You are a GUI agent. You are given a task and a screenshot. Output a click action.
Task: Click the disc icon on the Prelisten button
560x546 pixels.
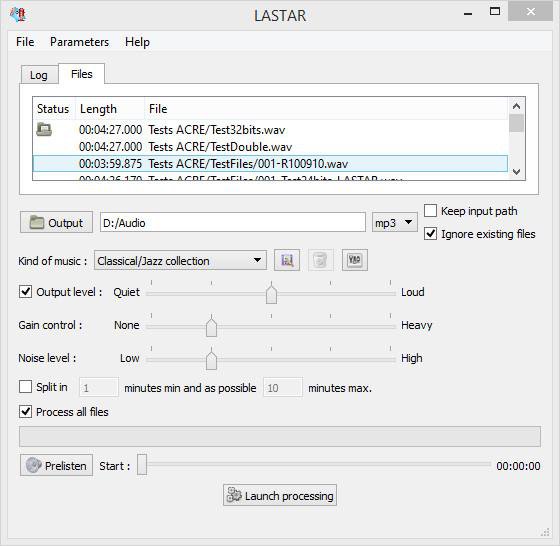pos(33,465)
